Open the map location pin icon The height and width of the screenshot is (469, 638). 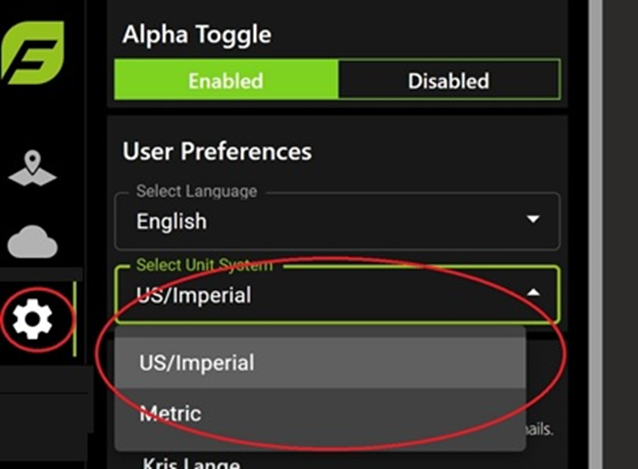point(33,168)
